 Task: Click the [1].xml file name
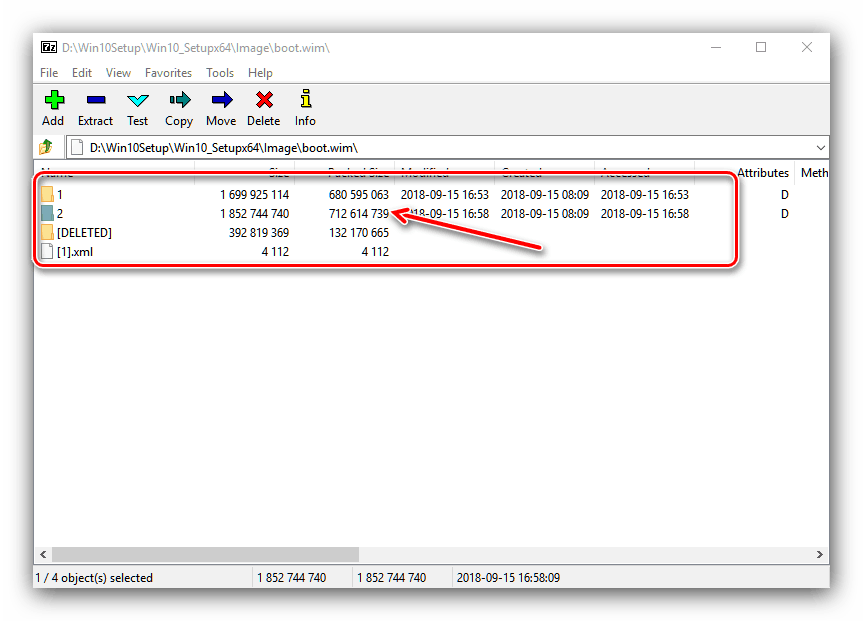coord(75,252)
